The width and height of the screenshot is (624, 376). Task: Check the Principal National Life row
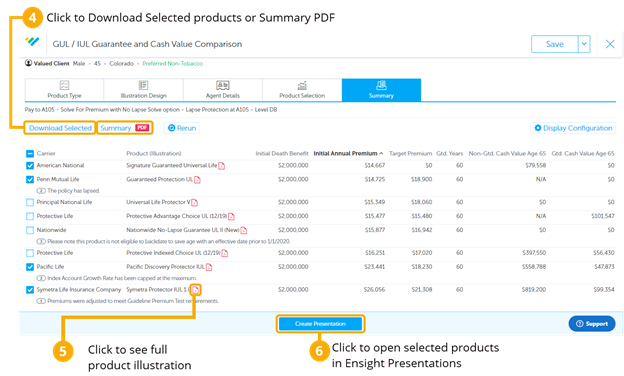[x=30, y=203]
